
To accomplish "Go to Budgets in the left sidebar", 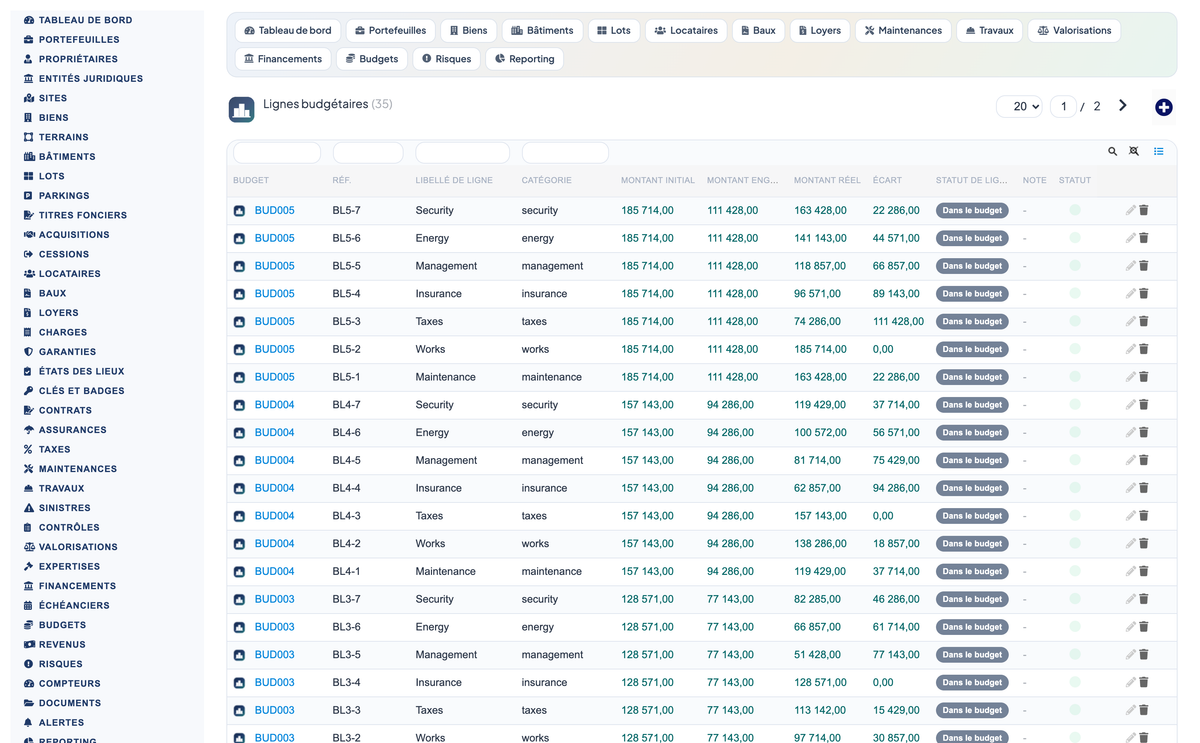I will coord(62,625).
